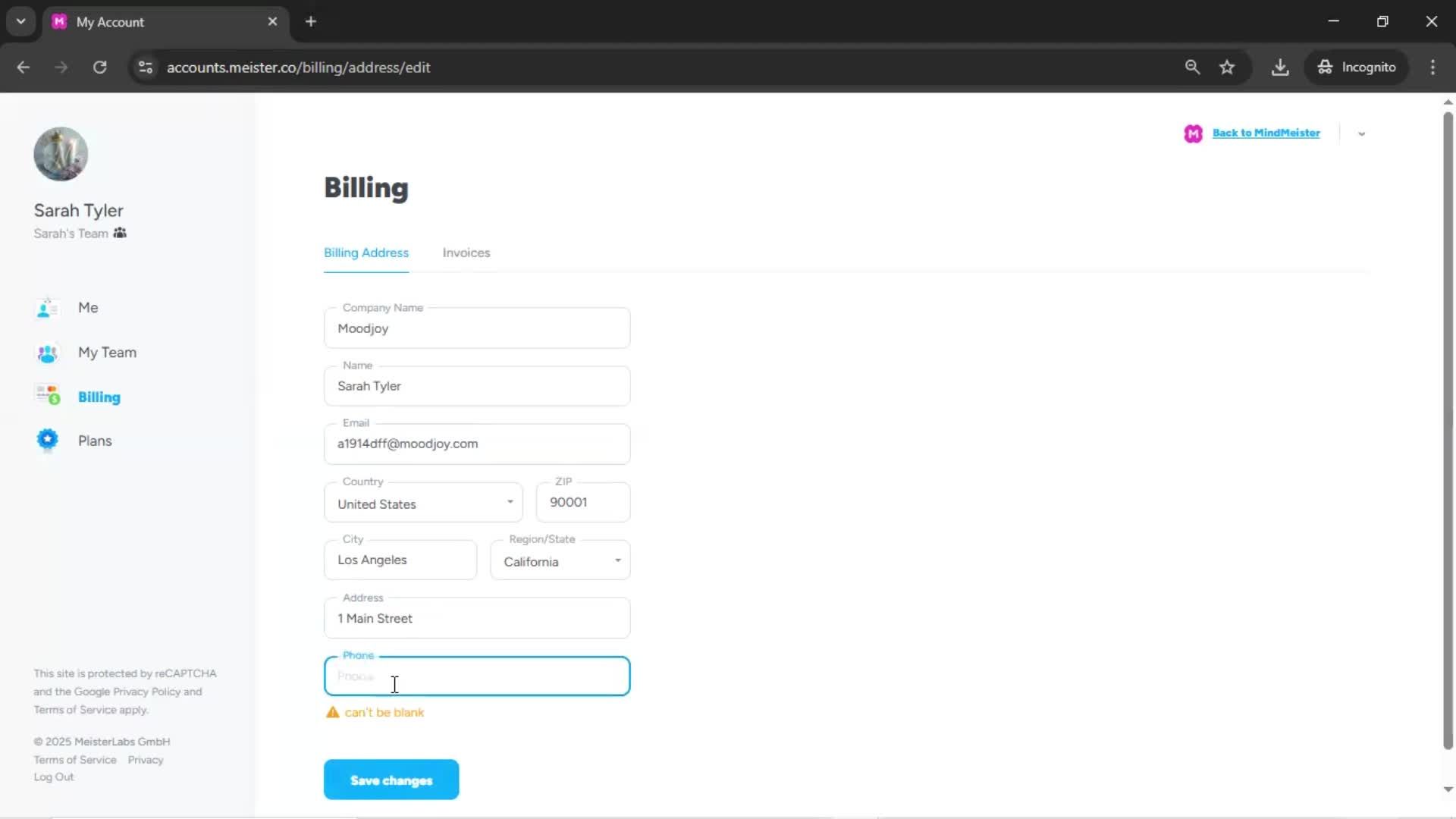This screenshot has height=819, width=1456.
Task: Click the team people icon beside Sarah's Team
Action: tap(120, 233)
